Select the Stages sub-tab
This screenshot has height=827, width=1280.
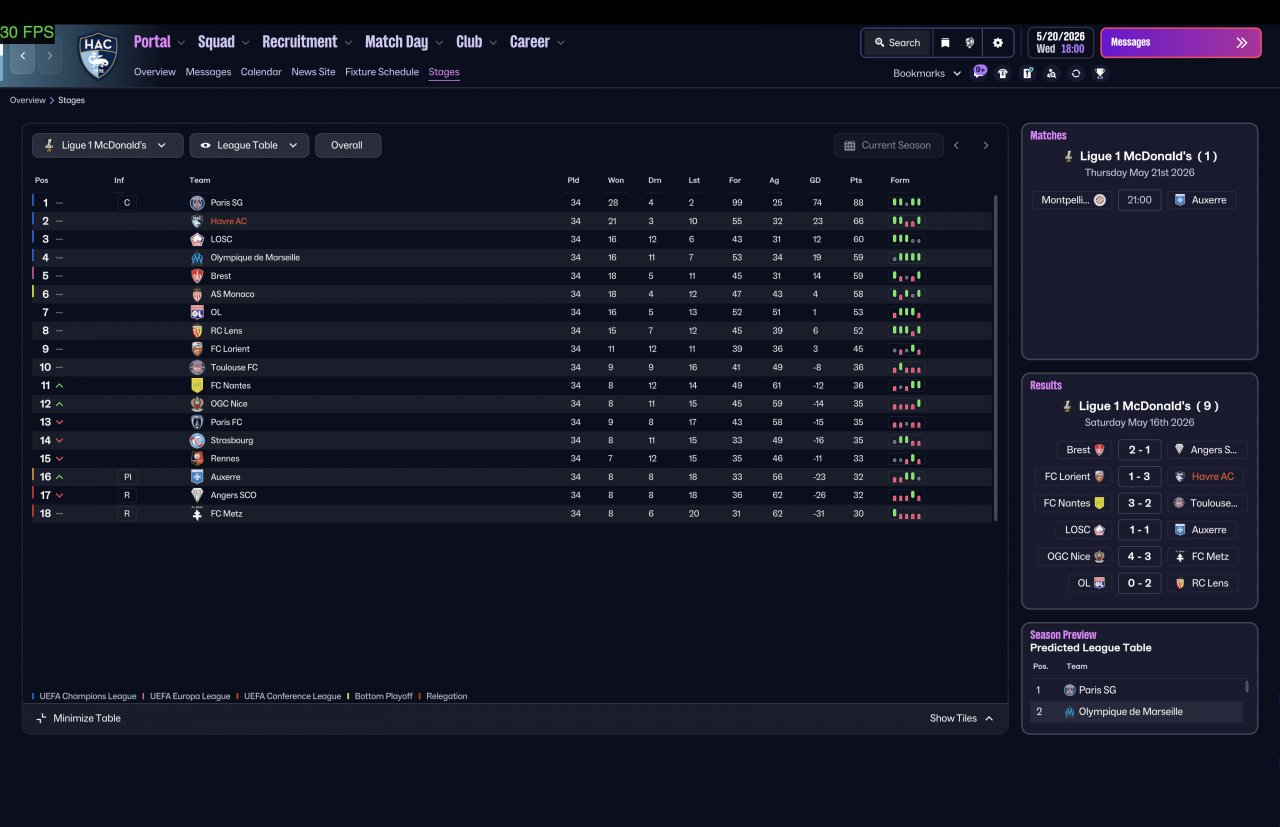point(444,72)
